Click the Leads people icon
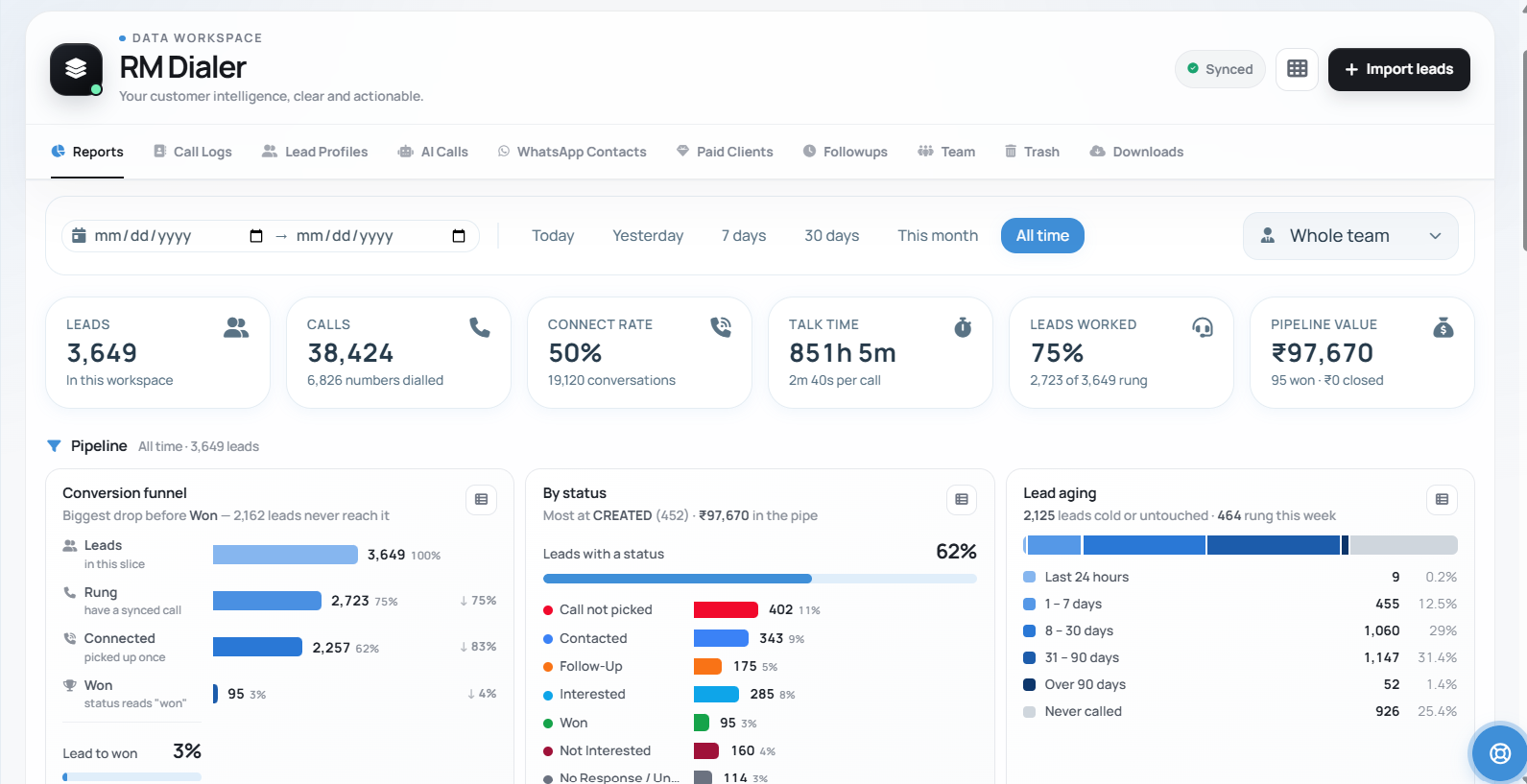Viewport: 1527px width, 784px height. (236, 327)
